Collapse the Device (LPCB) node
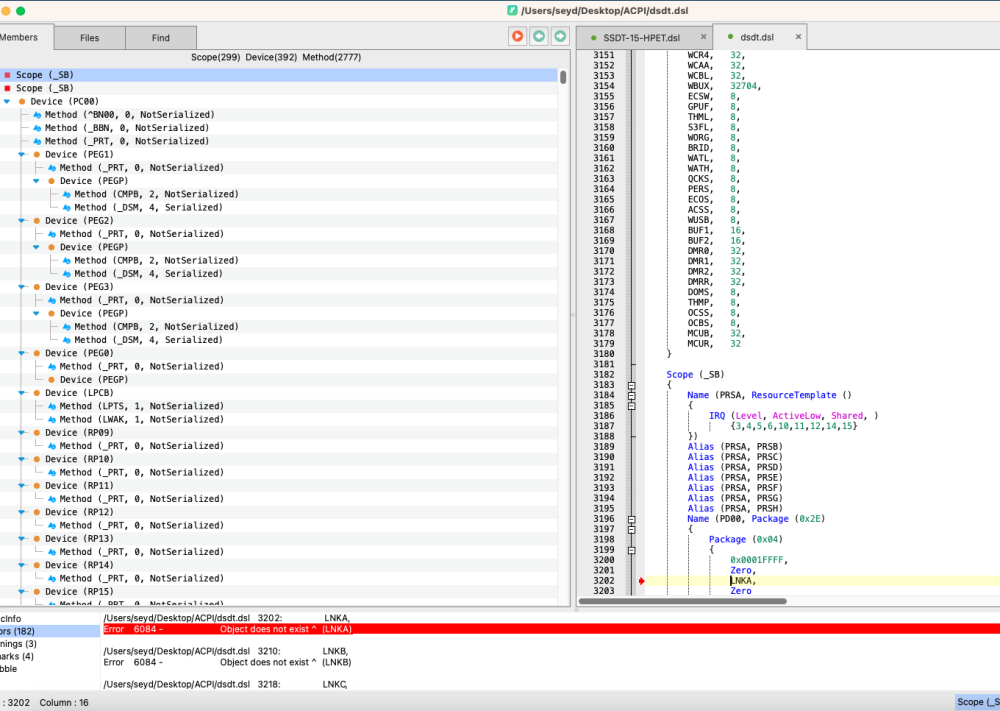1000x711 pixels. [22, 393]
